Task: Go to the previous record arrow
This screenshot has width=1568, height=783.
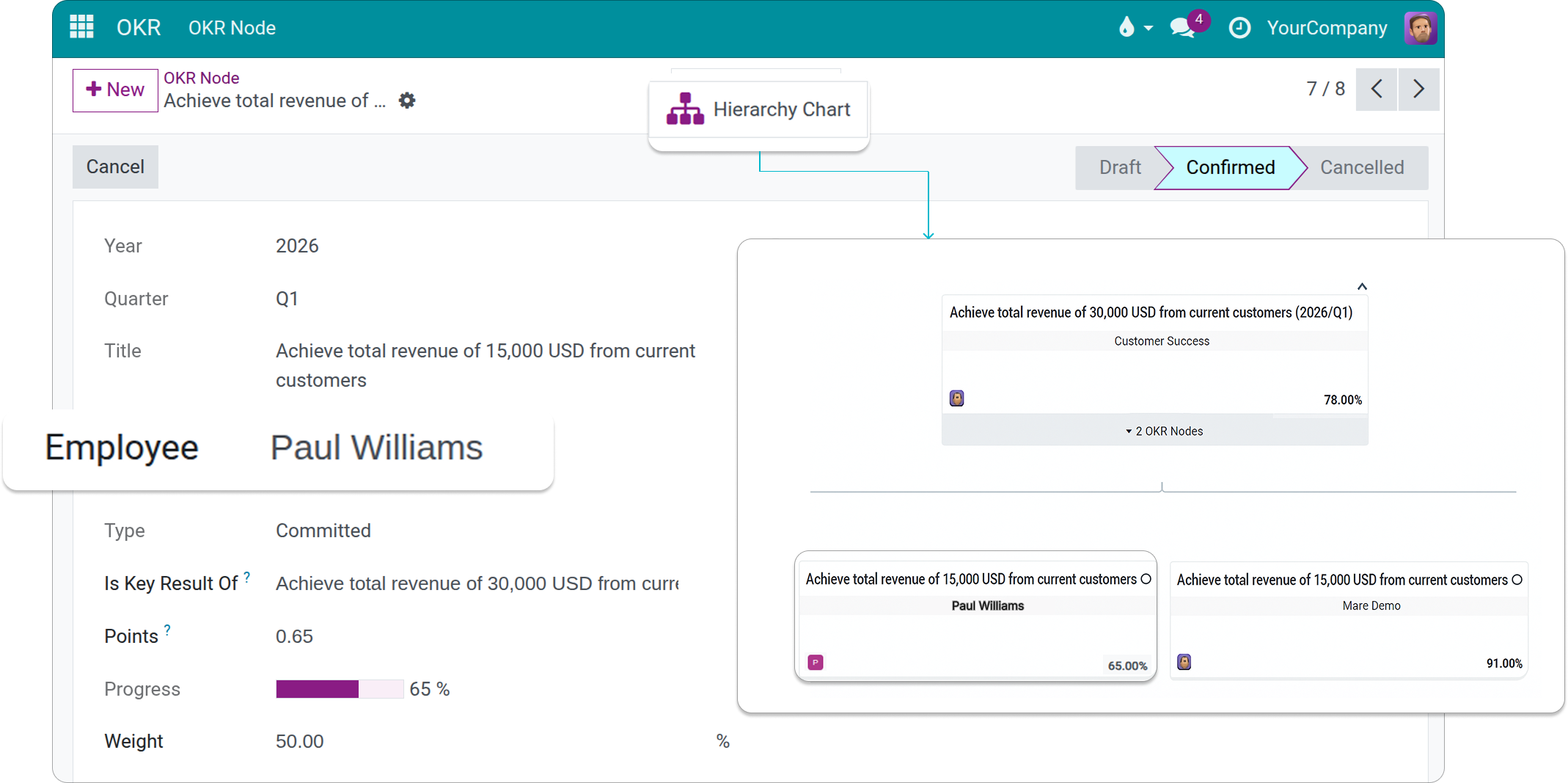Action: [x=1377, y=90]
